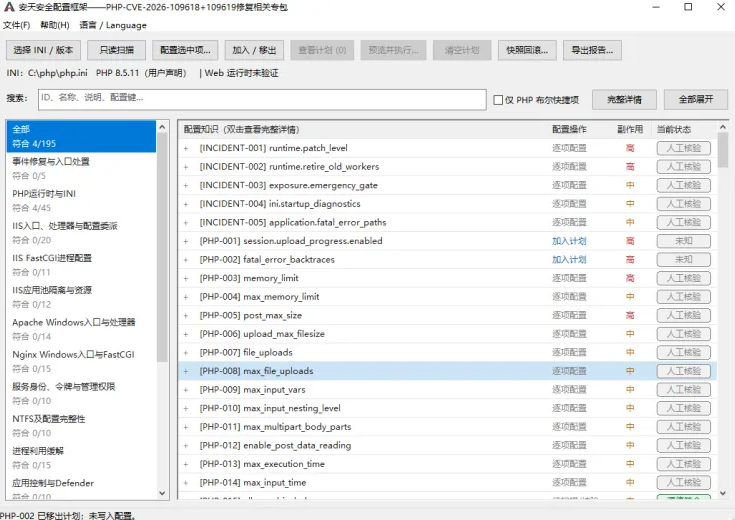Select PHP运行时与INI category
This screenshot has height=520, width=735.
point(81,201)
